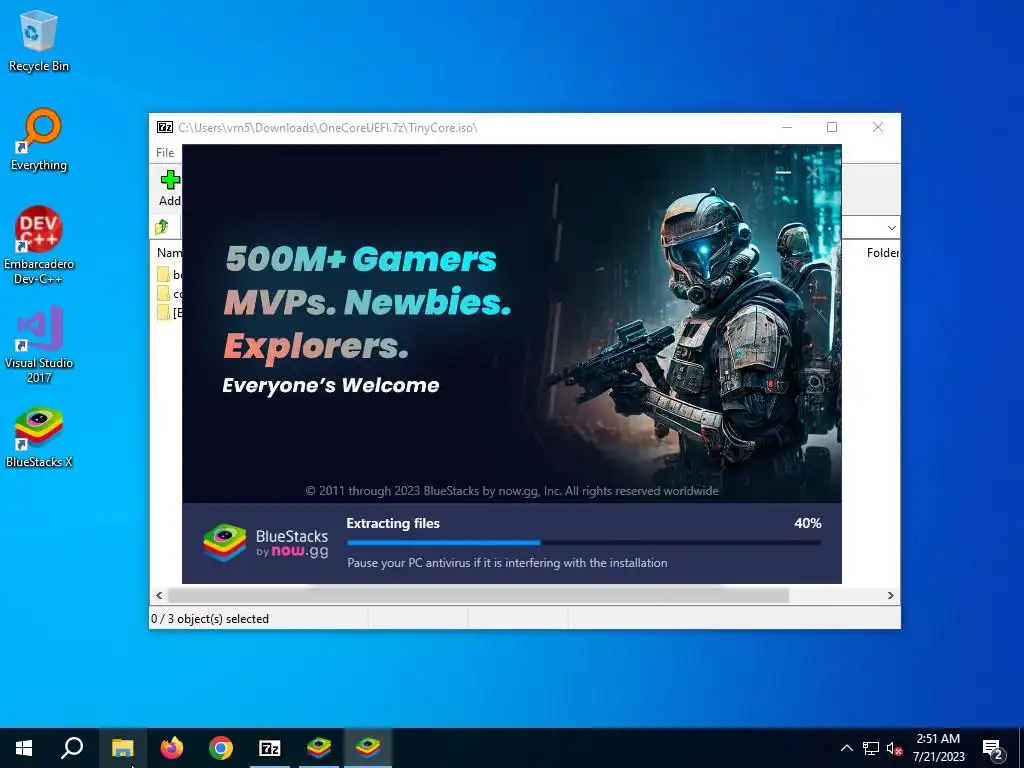
Task: Maximize the 7-Zip window
Action: coord(832,127)
